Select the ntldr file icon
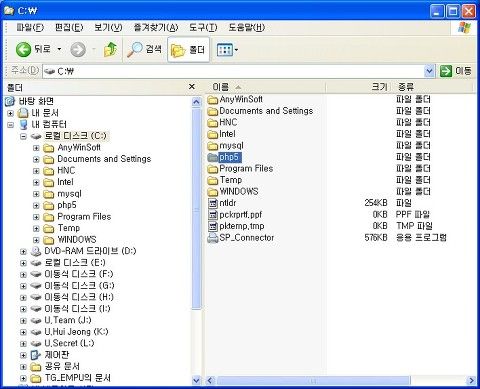This screenshot has width=480, height=389. coord(212,203)
